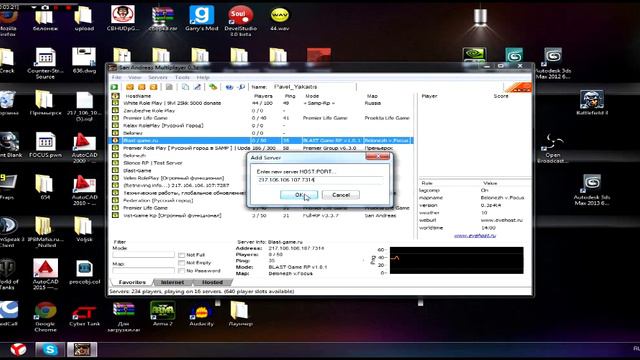Open the Servers menu
The image size is (640, 360).
pyautogui.click(x=158, y=77)
